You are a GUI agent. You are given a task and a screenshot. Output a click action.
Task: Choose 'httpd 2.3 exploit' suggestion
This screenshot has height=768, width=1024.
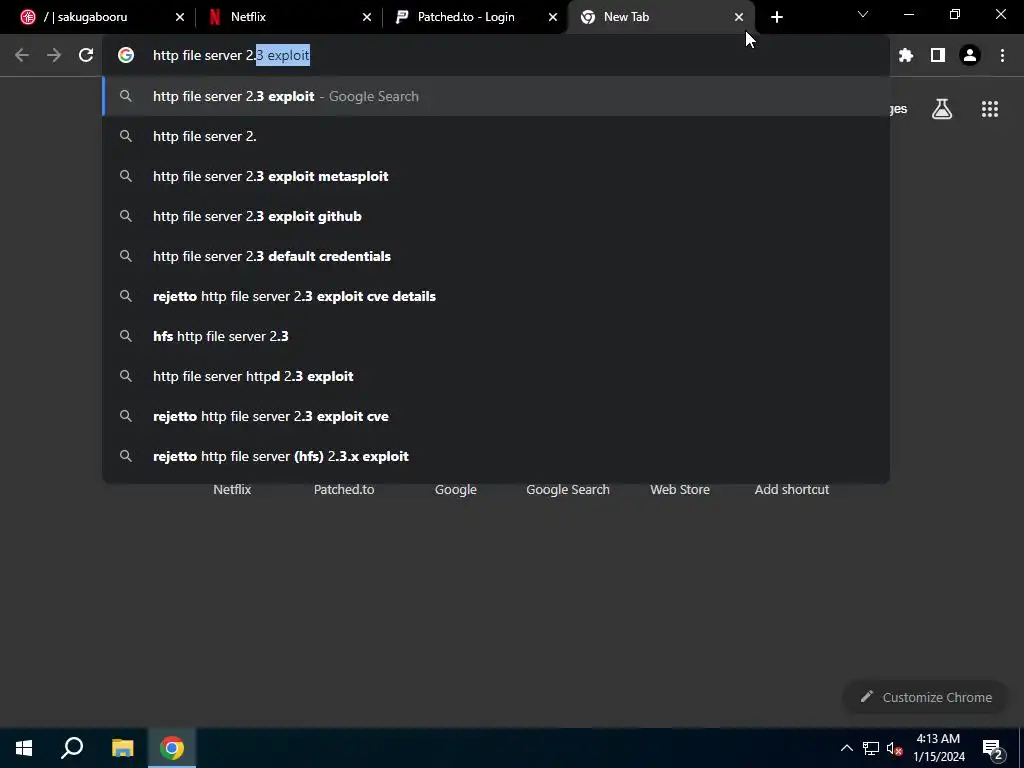coord(496,376)
